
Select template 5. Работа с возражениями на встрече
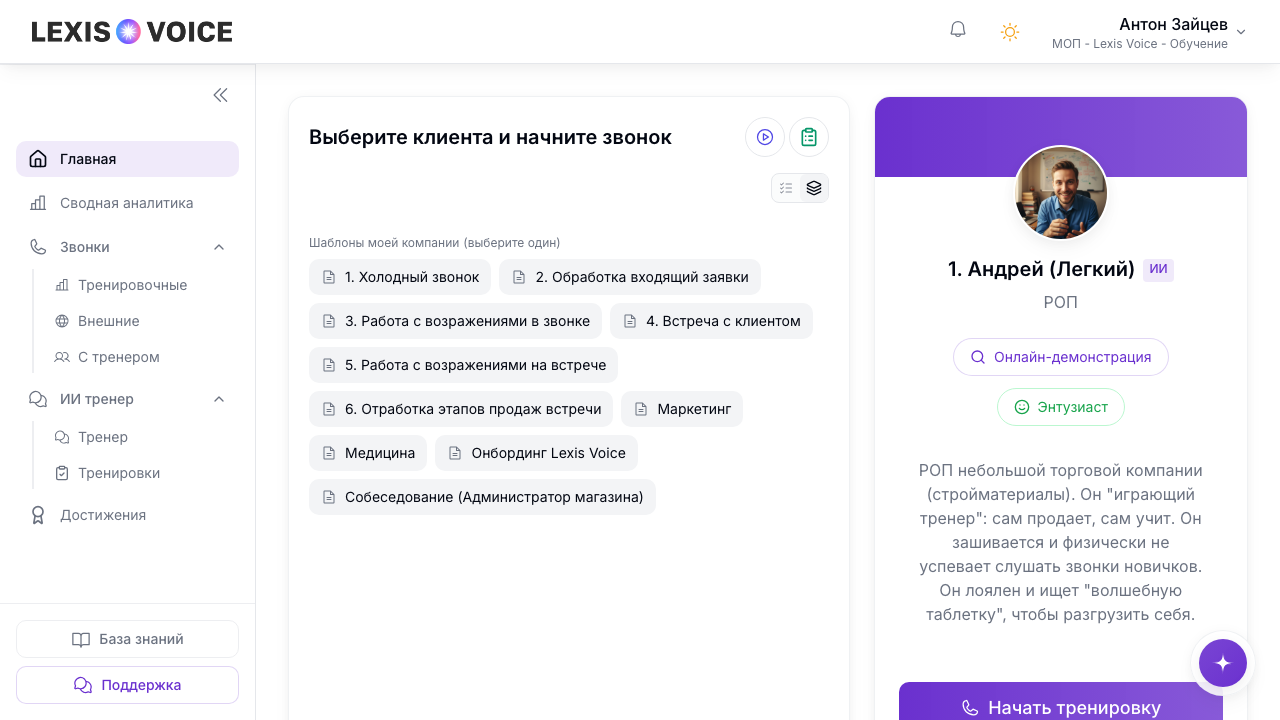tap(463, 365)
